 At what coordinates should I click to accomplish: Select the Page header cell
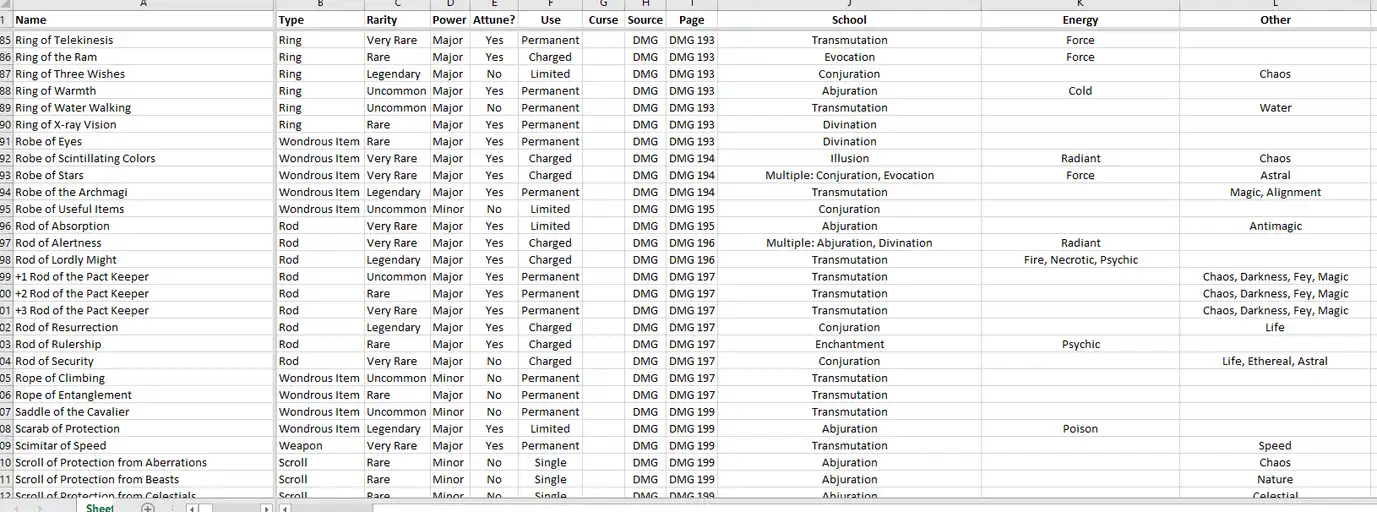[x=691, y=20]
